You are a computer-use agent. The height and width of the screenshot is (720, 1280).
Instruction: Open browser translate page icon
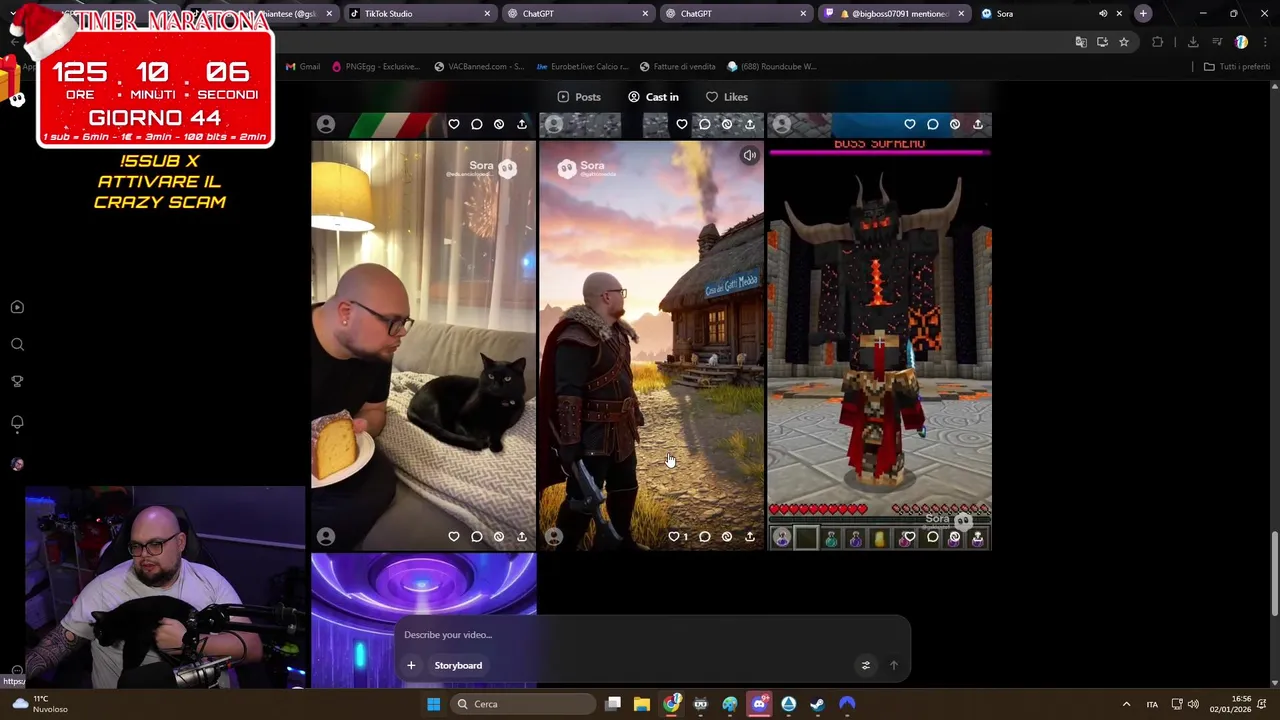tap(1080, 42)
